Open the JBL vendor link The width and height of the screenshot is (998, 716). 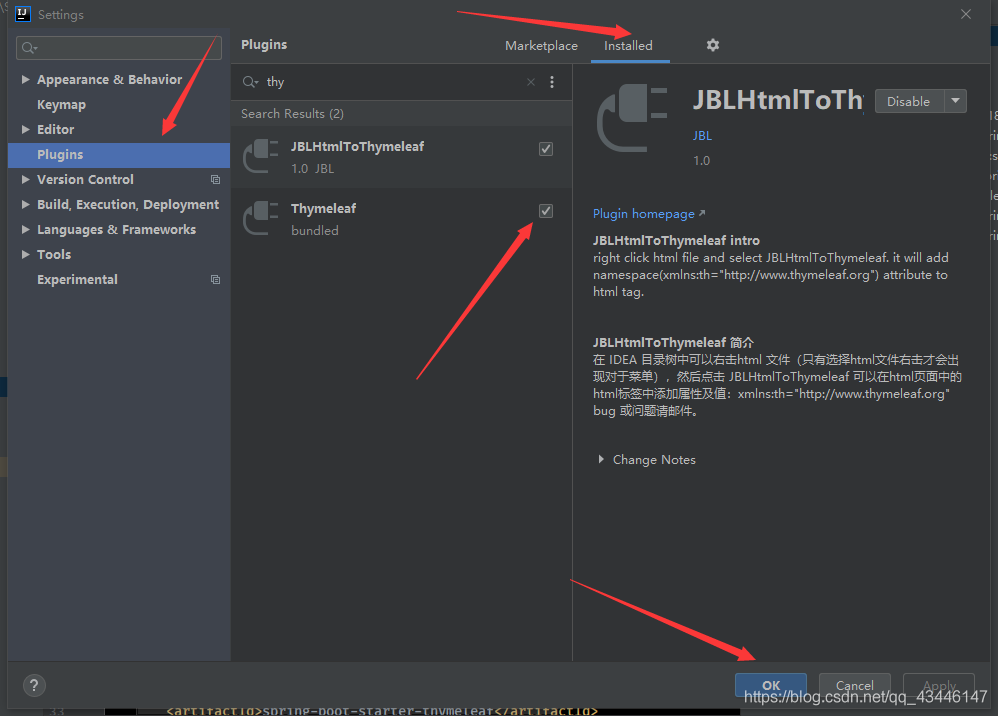[702, 136]
